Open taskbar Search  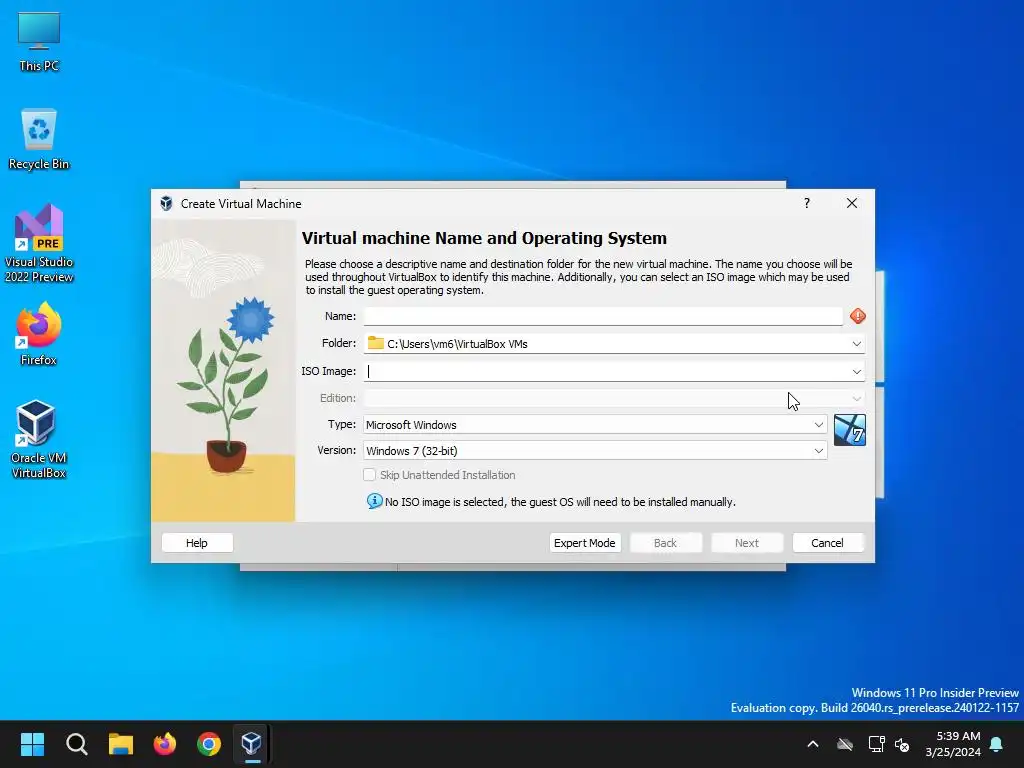point(76,744)
